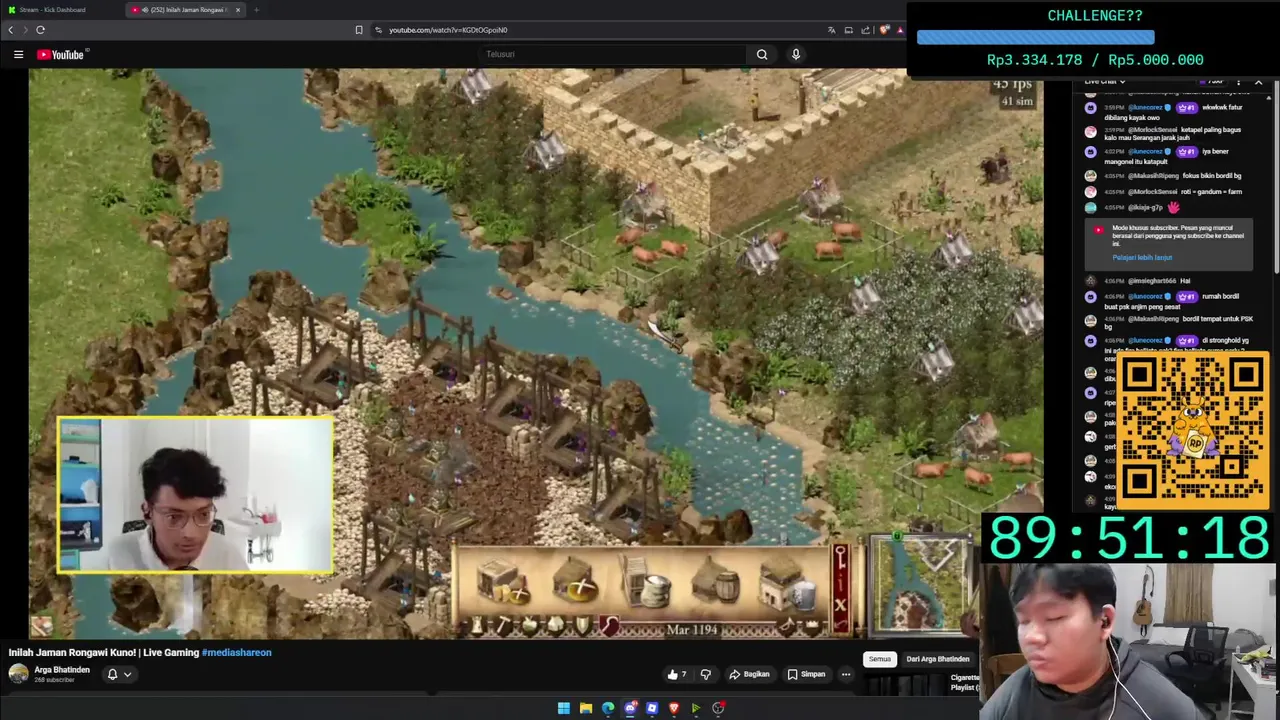Click the delete building X icon

[x=840, y=604]
